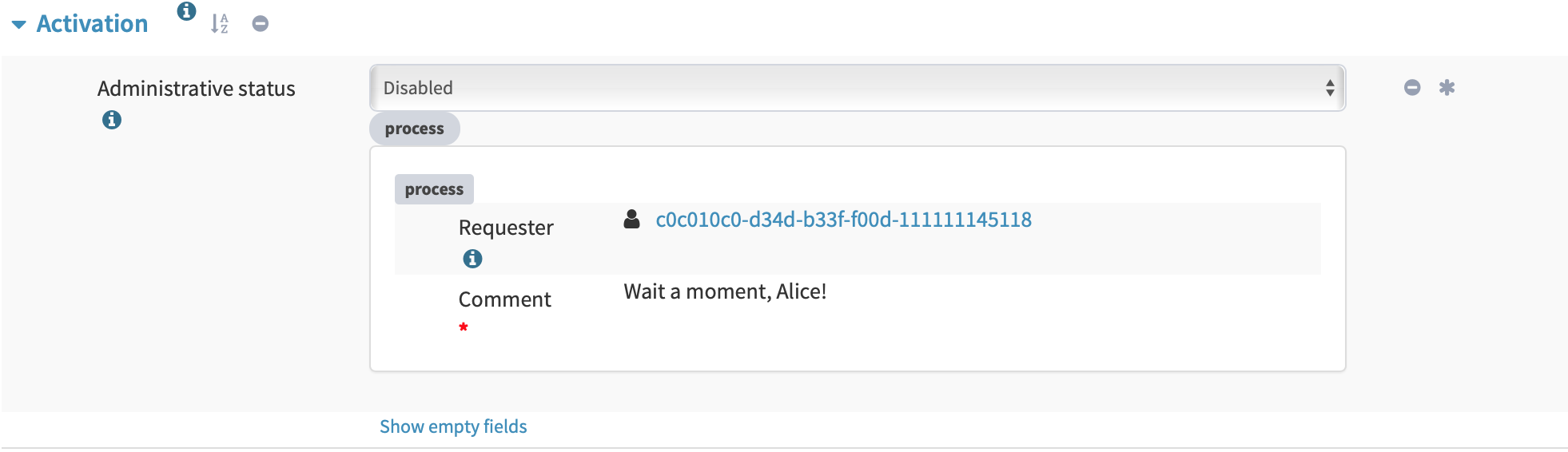
Task: Click minus icon right of status dropdown
Action: pos(1412,88)
